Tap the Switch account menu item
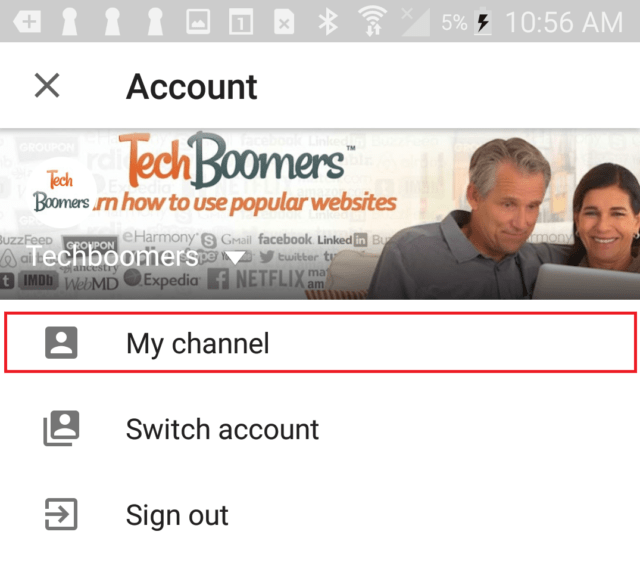The image size is (640, 569). 320,429
